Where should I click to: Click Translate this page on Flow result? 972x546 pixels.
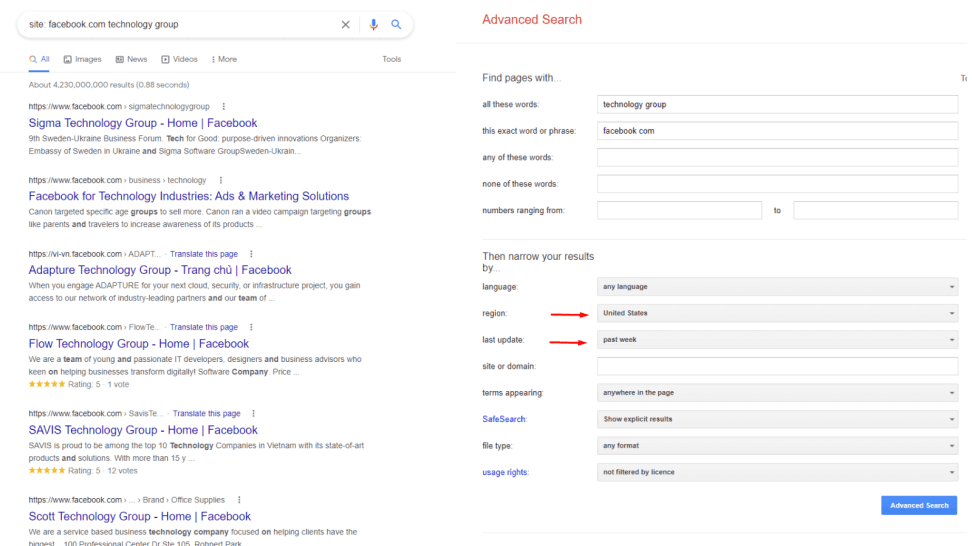[x=204, y=327]
